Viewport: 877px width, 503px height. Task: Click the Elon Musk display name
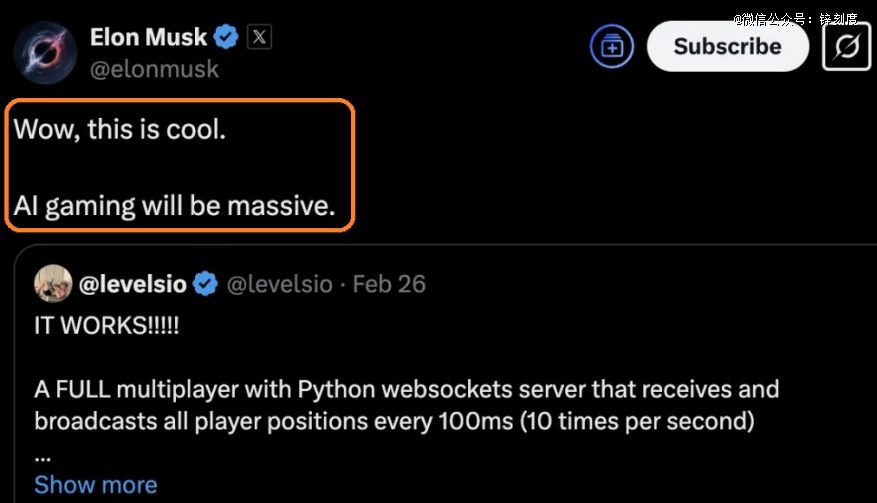tap(148, 38)
